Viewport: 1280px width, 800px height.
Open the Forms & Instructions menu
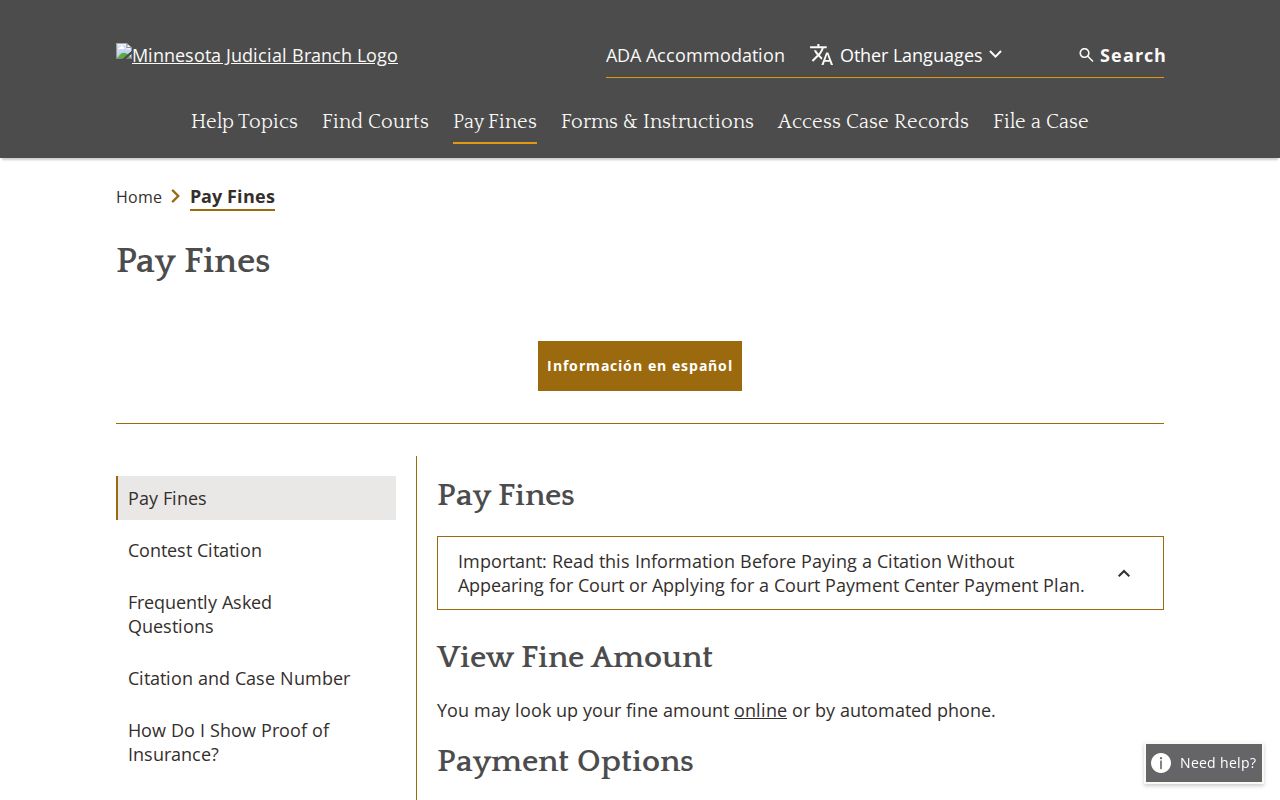[657, 121]
